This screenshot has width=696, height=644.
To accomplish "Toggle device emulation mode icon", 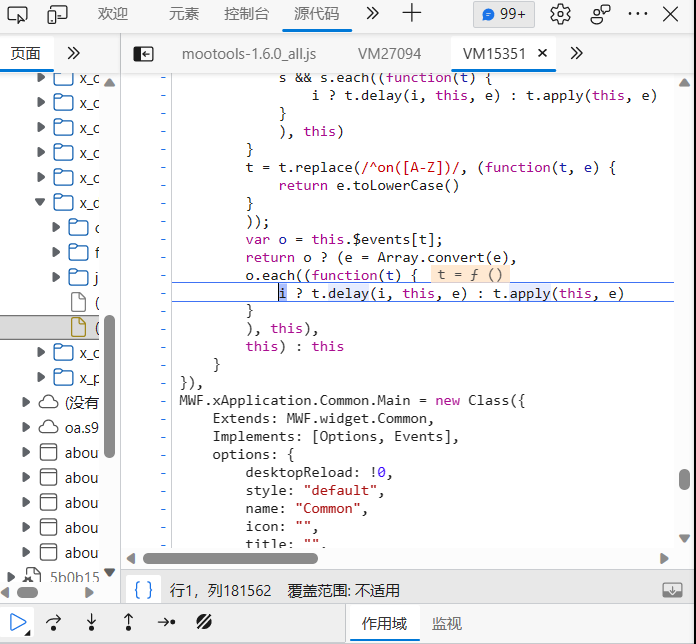I will [x=58, y=14].
